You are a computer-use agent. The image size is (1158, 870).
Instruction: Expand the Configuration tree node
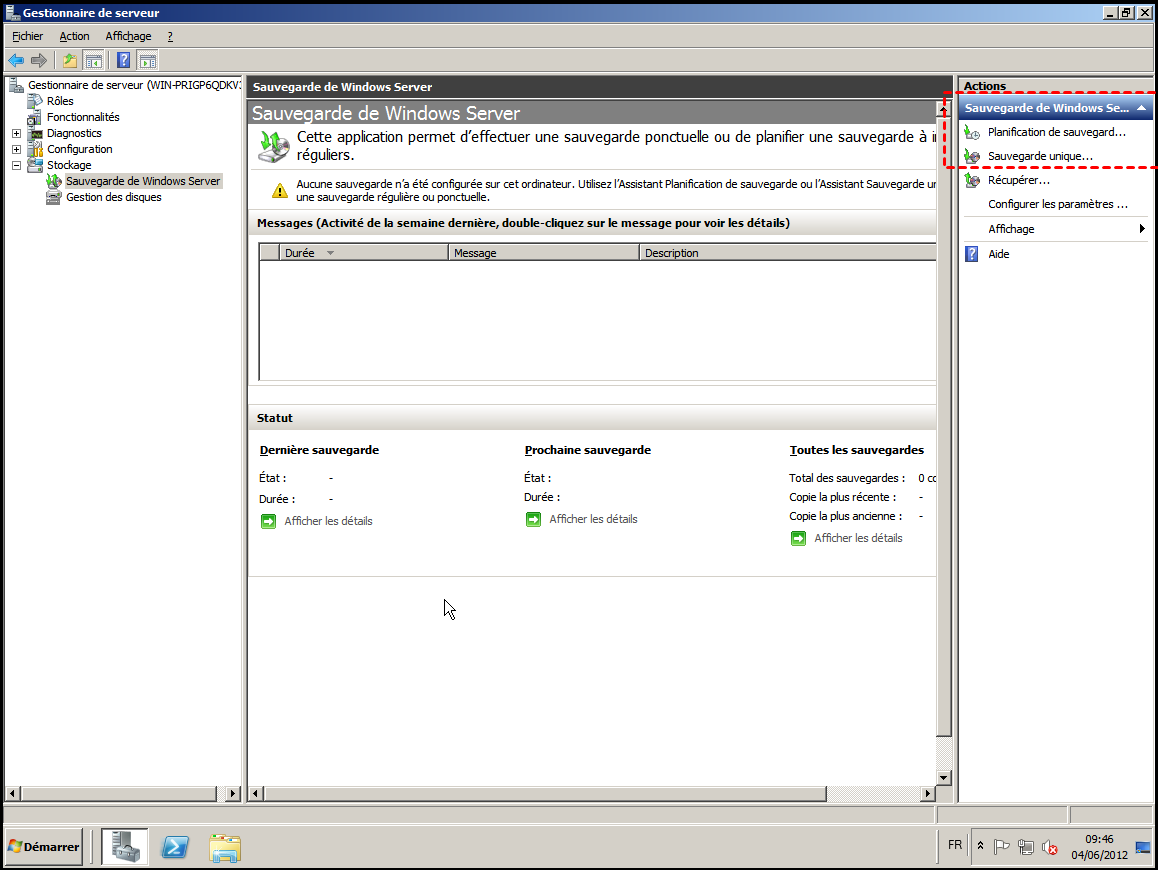click(x=16, y=149)
